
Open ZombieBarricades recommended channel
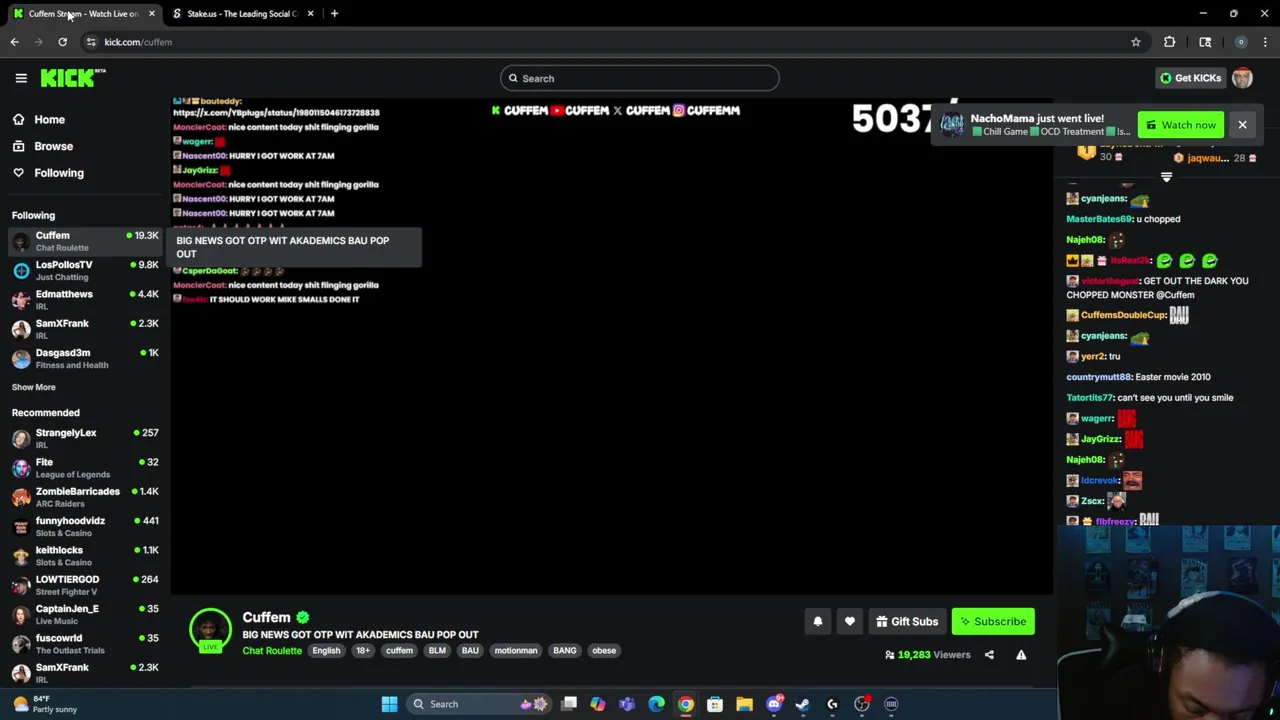point(85,497)
